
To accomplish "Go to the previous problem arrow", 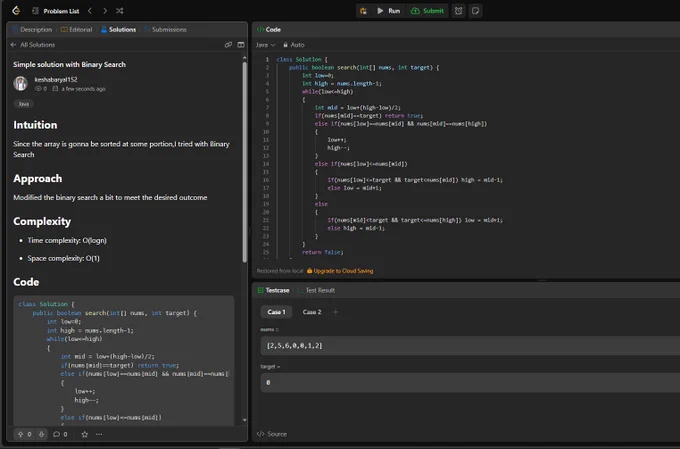I will click(90, 11).
